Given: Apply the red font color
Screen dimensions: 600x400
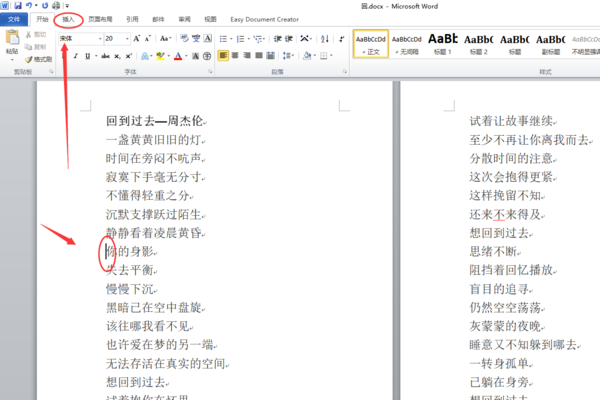Looking at the screenshot, I should click(178, 56).
